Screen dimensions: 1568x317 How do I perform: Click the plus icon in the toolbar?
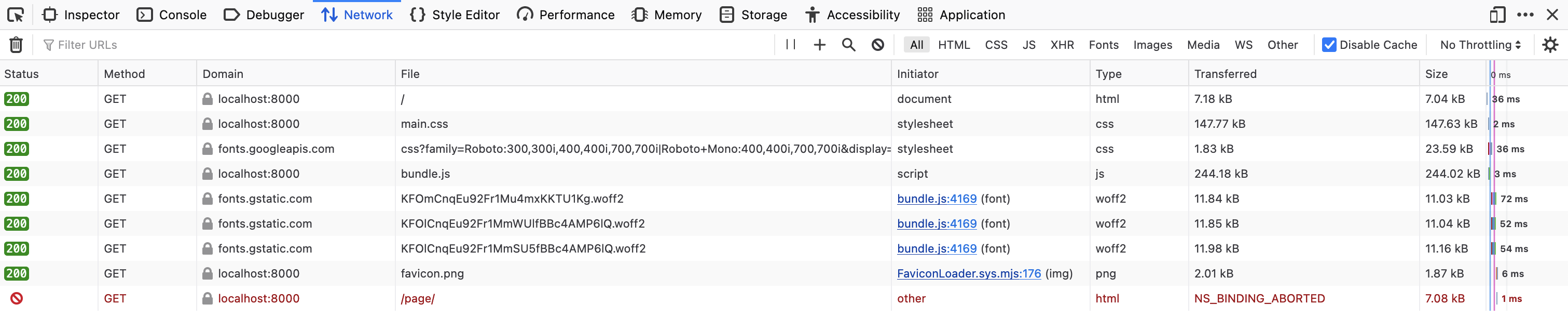click(819, 45)
